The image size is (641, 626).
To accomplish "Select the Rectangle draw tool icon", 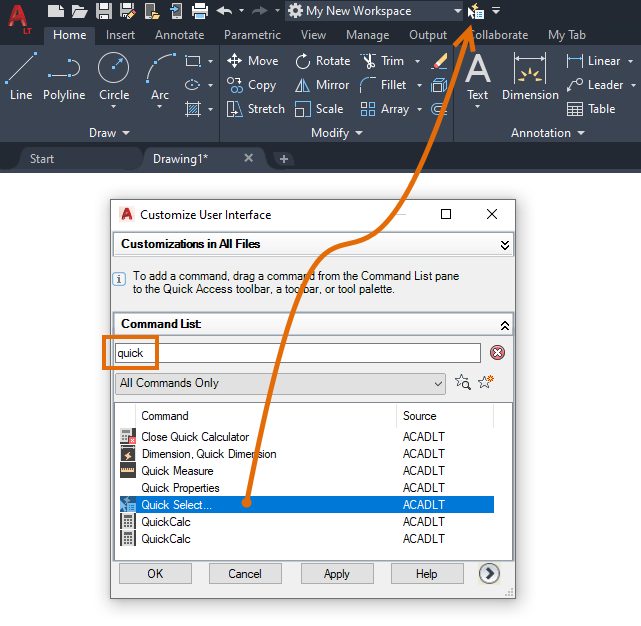I will click(193, 61).
